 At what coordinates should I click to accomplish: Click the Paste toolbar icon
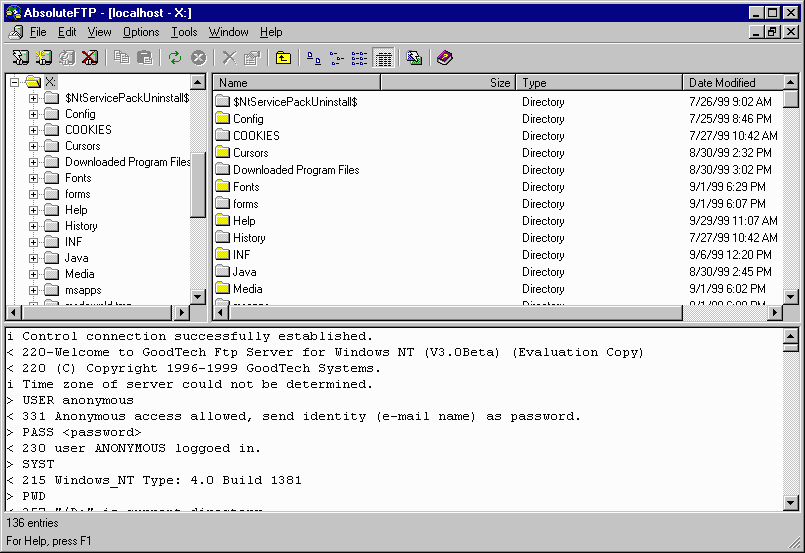point(145,58)
